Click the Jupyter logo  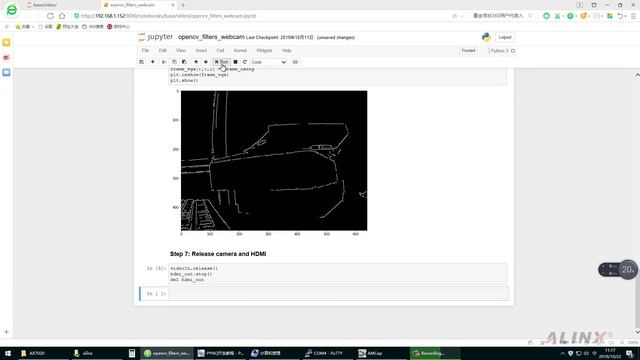[156, 37]
